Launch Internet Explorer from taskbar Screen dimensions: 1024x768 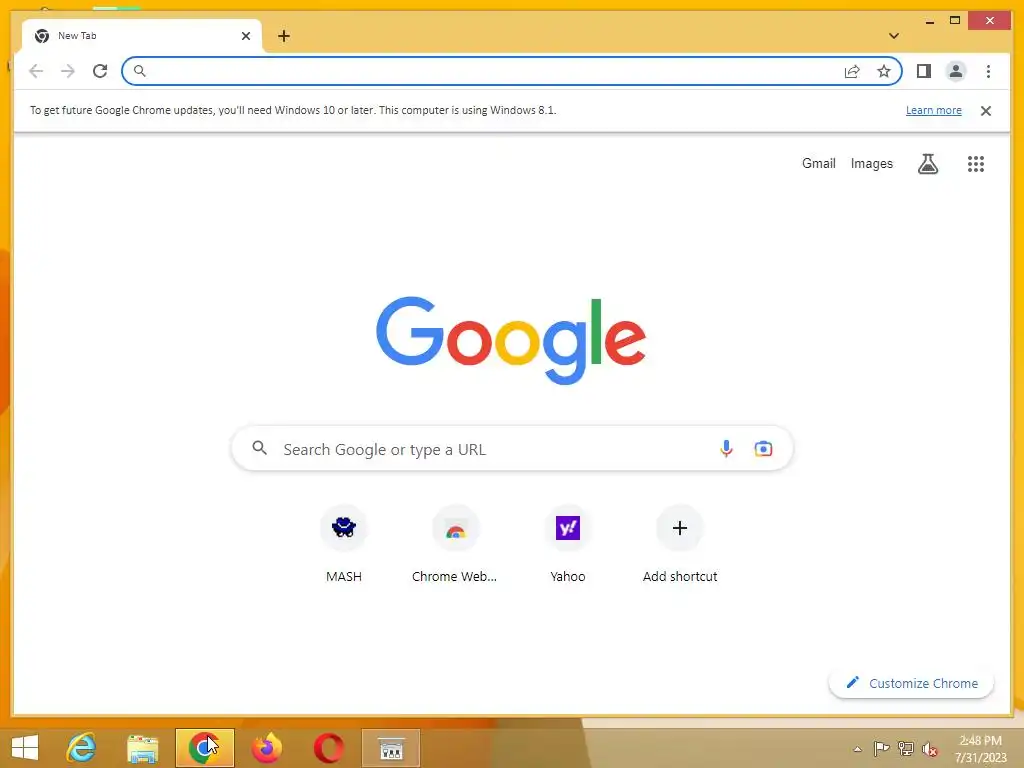(82, 748)
